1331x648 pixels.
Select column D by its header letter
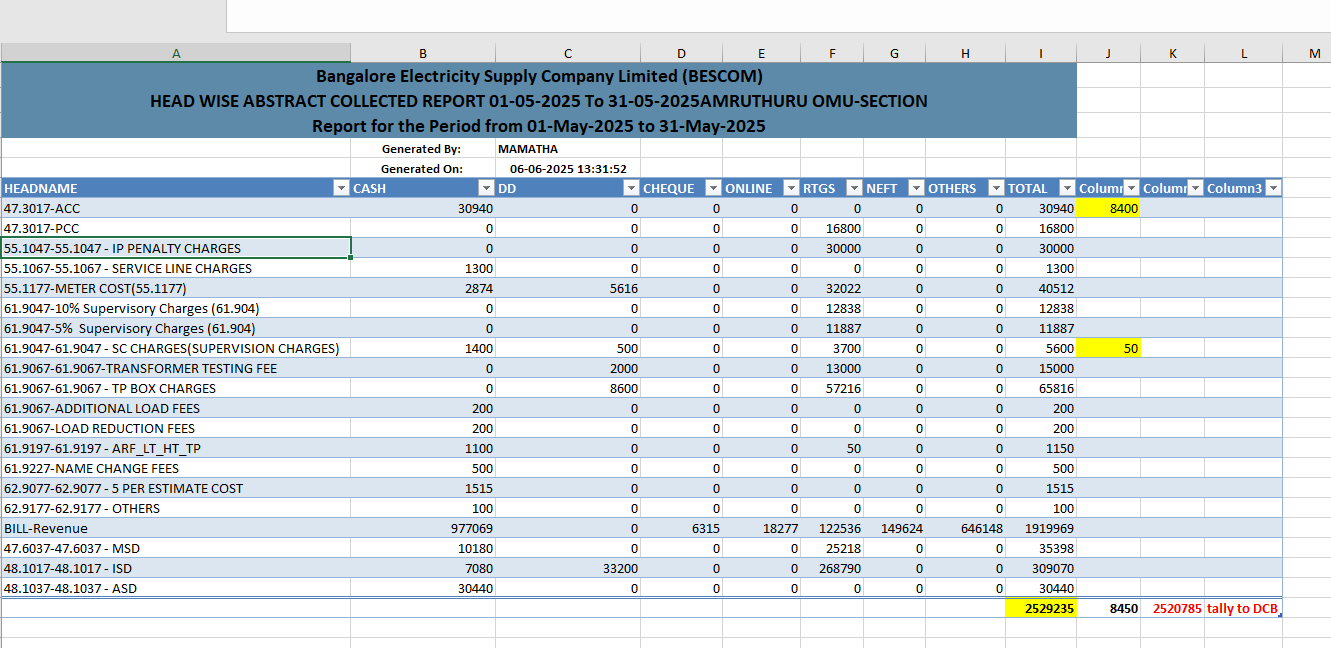click(682, 53)
